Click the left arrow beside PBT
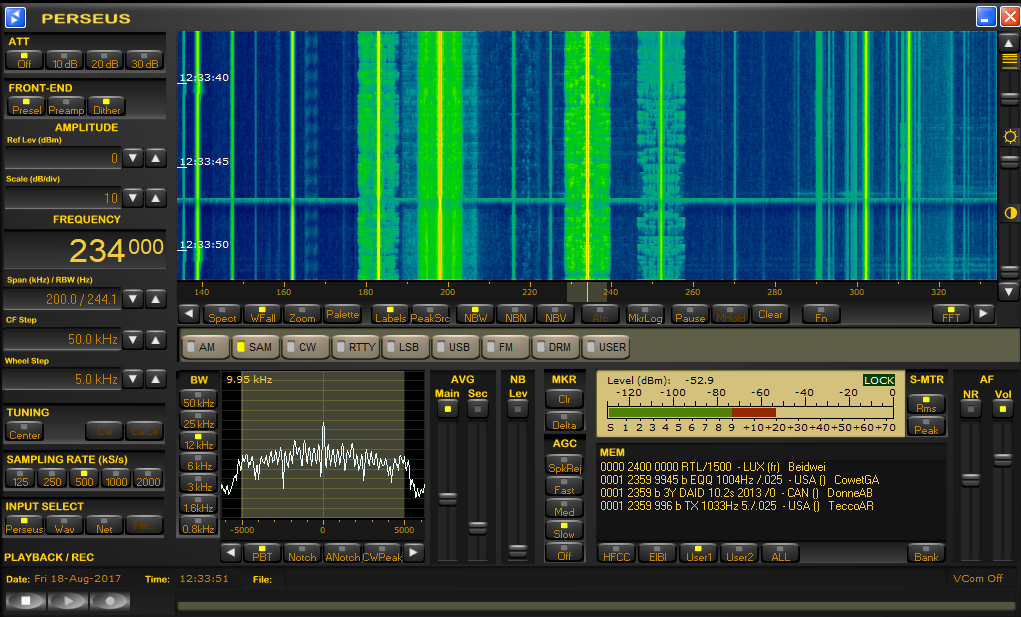1021x617 pixels. (230, 553)
